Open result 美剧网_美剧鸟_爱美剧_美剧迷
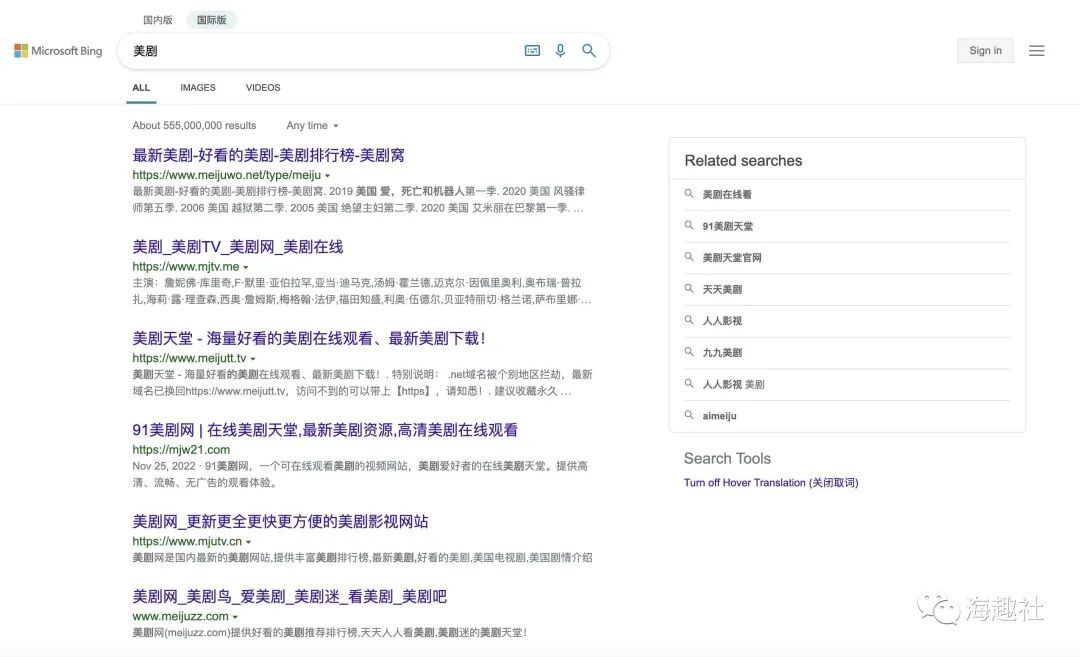 click(x=289, y=597)
